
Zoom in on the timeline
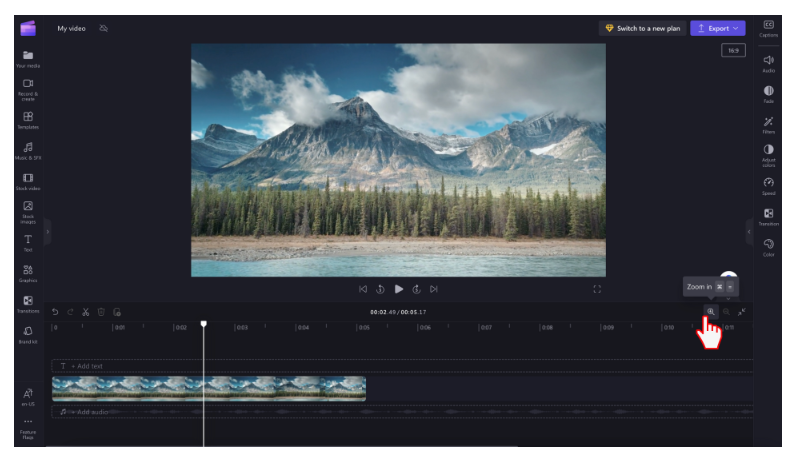(710, 312)
